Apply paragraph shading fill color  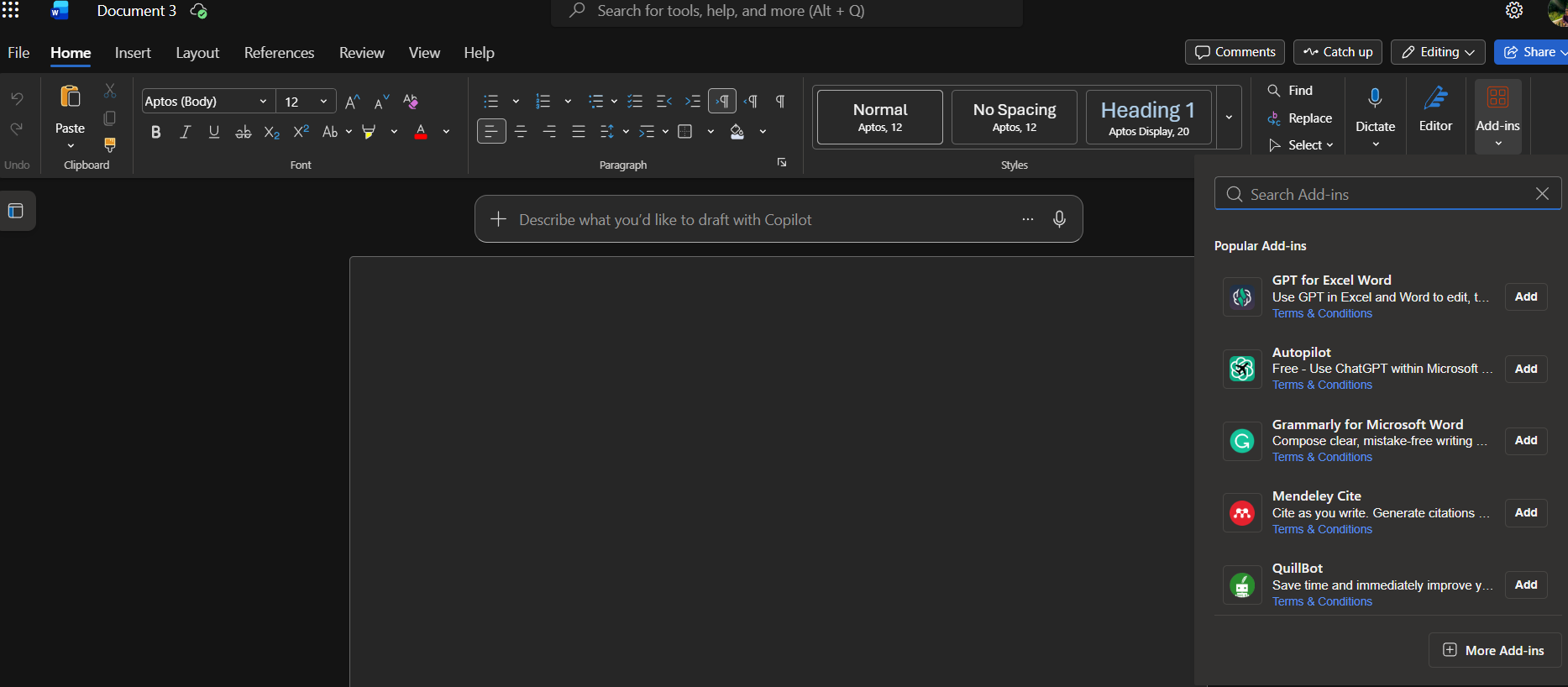pyautogui.click(x=737, y=132)
